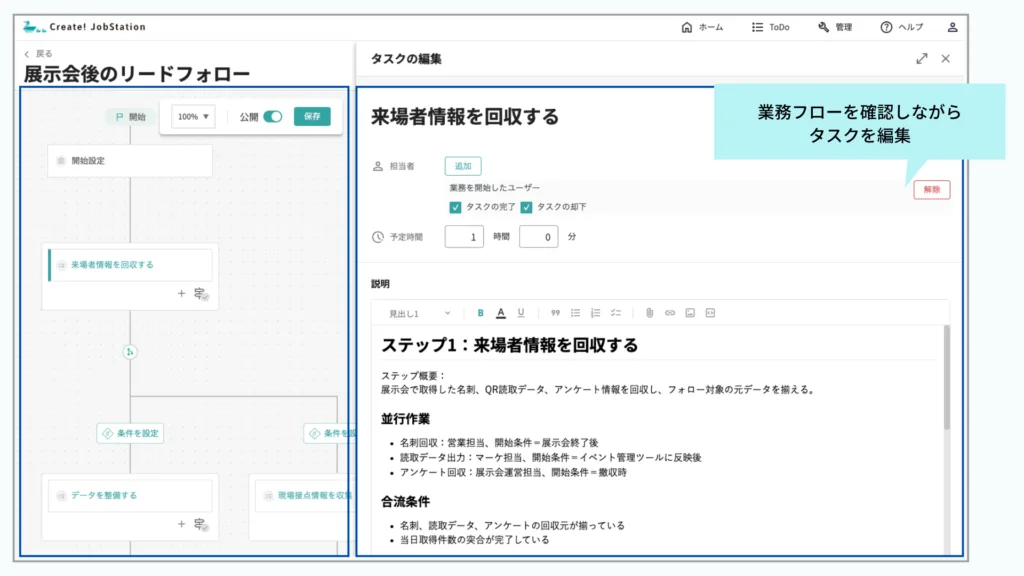Insert an image into the description
Screen dimensions: 1024x576
(690, 313)
